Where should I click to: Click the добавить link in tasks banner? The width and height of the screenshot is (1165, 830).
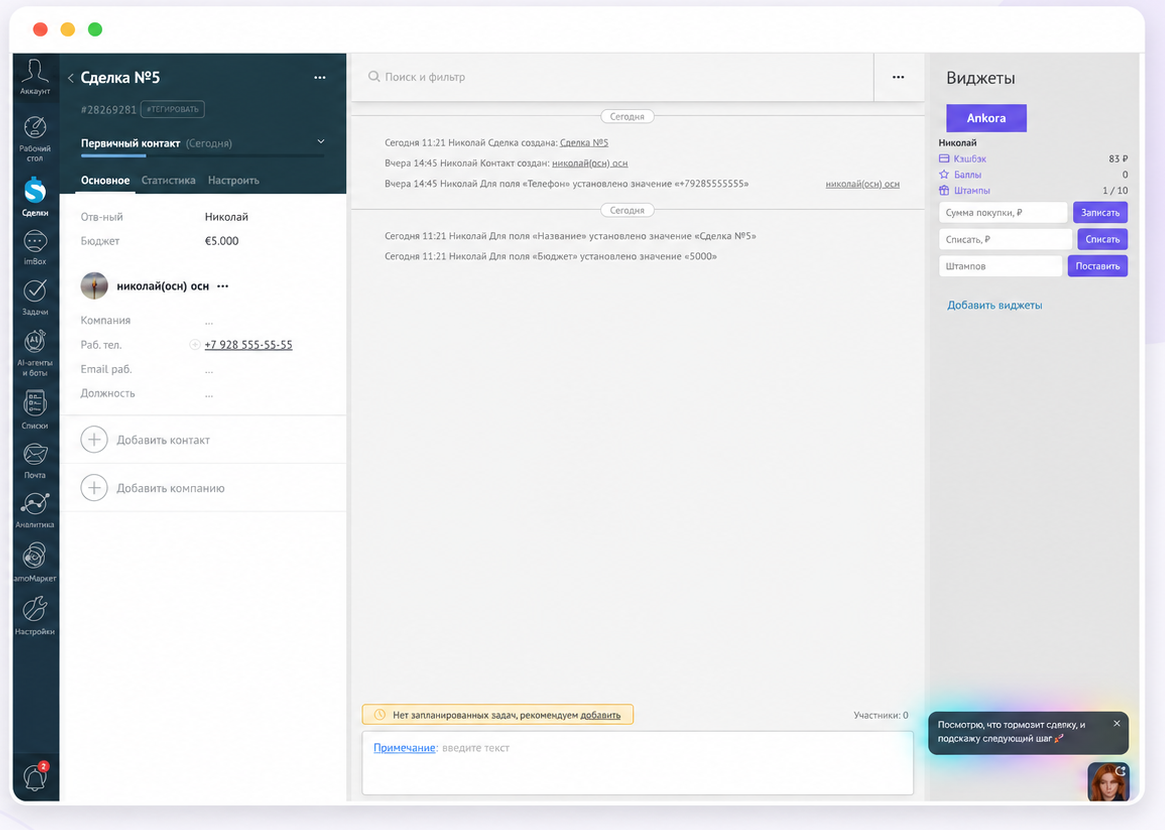tap(600, 716)
